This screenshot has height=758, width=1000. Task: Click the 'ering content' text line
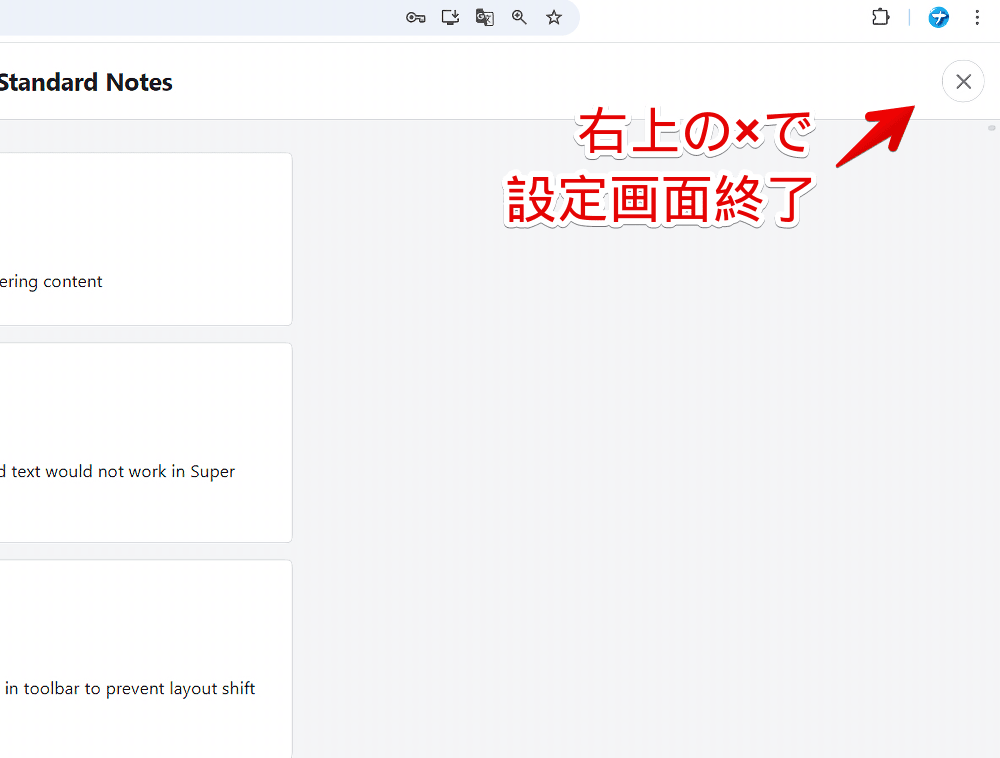(x=51, y=282)
